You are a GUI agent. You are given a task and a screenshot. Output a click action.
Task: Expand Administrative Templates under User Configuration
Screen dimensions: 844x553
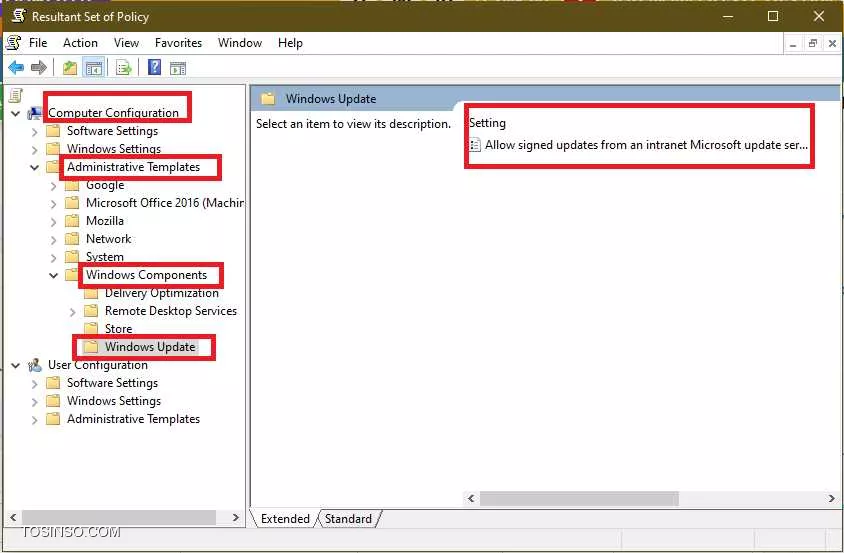click(x=34, y=419)
